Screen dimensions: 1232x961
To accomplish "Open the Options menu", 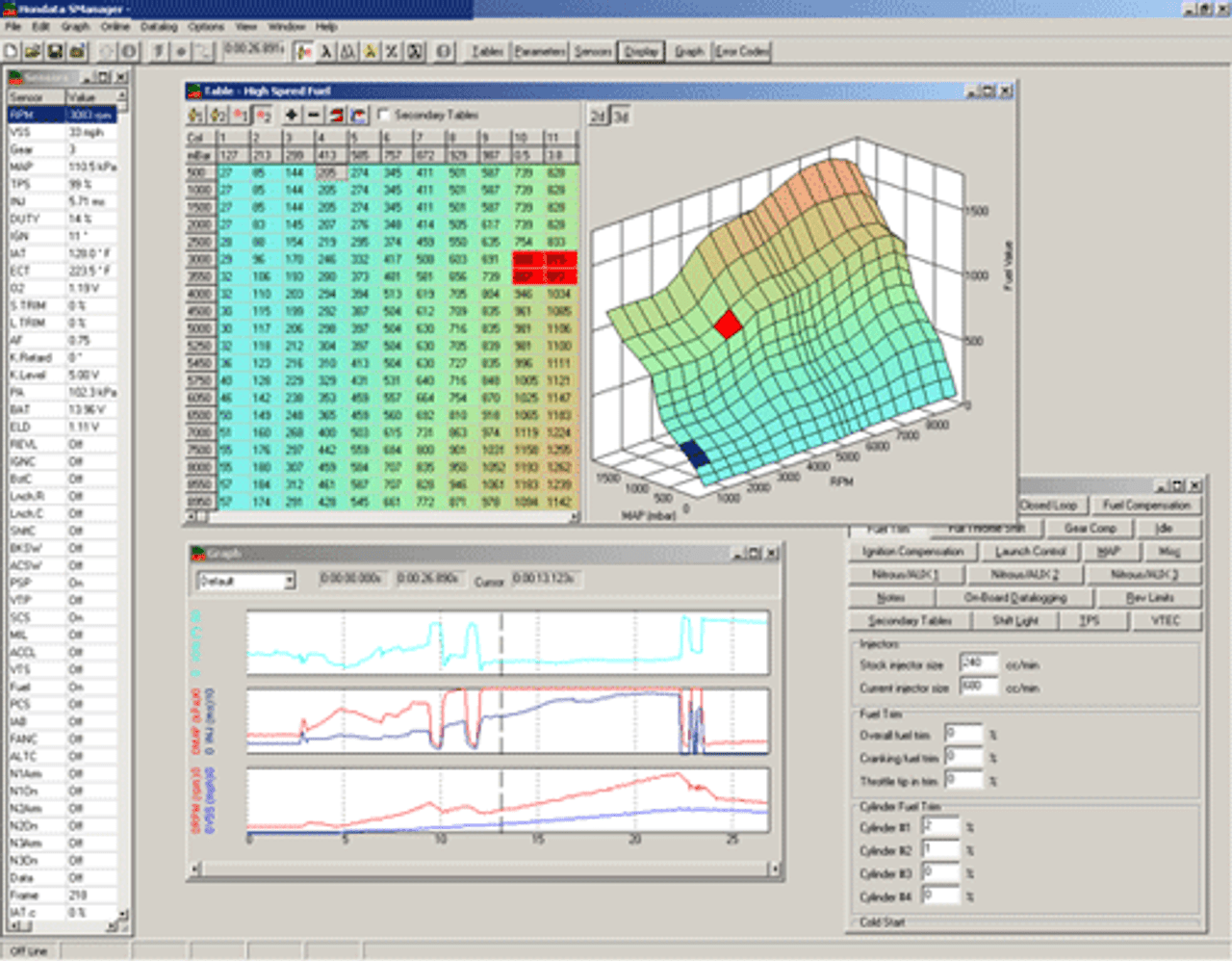I will click(205, 27).
